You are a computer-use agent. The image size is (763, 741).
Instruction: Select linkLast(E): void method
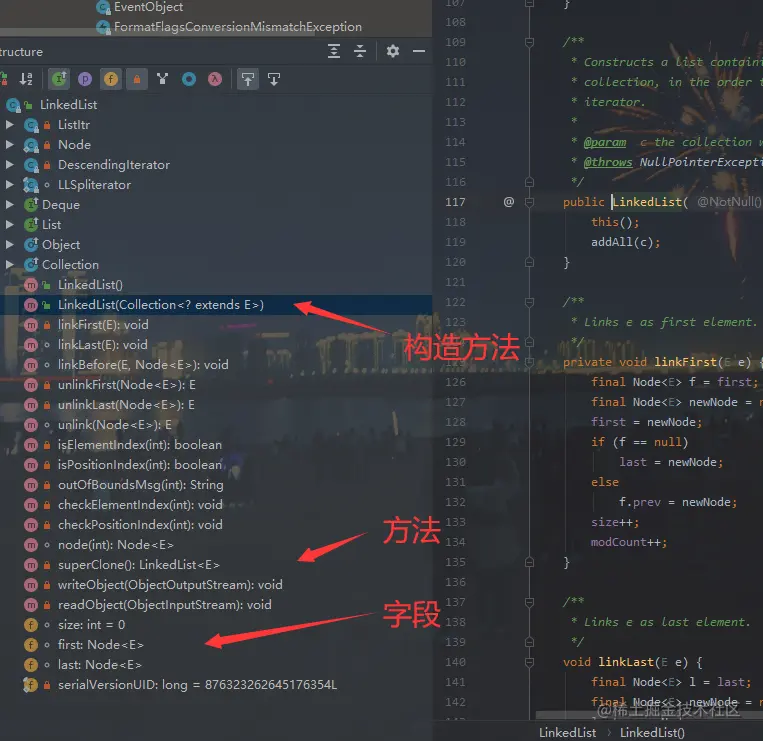pos(103,344)
